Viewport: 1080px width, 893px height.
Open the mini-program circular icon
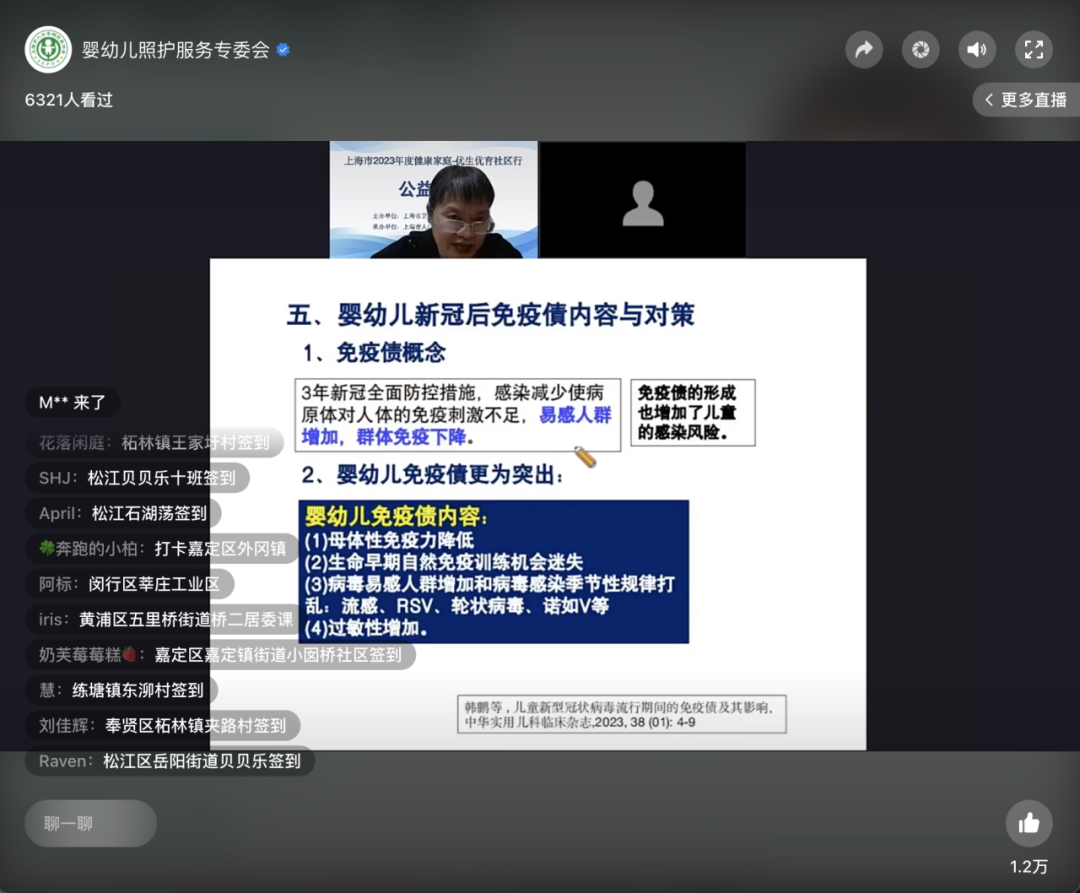click(920, 50)
